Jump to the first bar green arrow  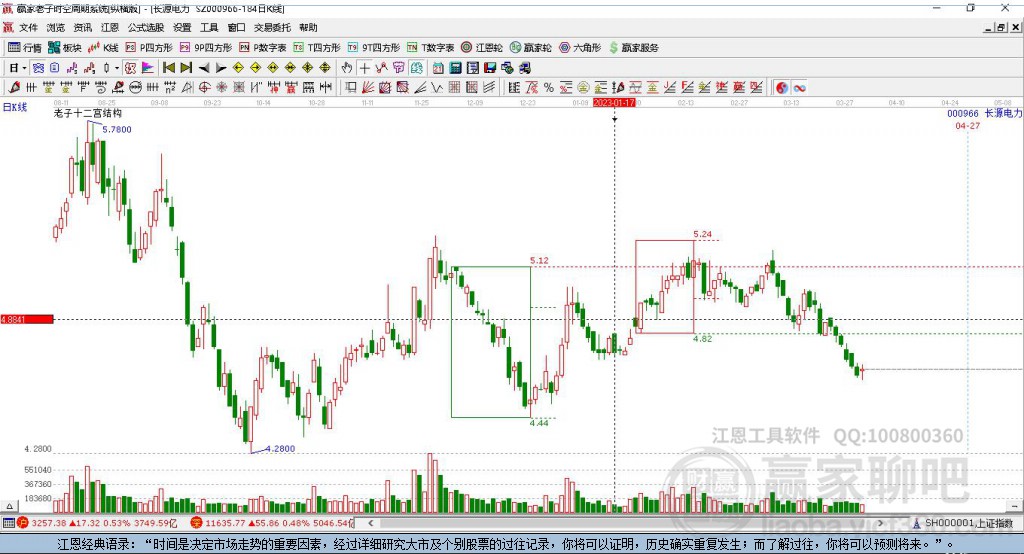[x=168, y=68]
